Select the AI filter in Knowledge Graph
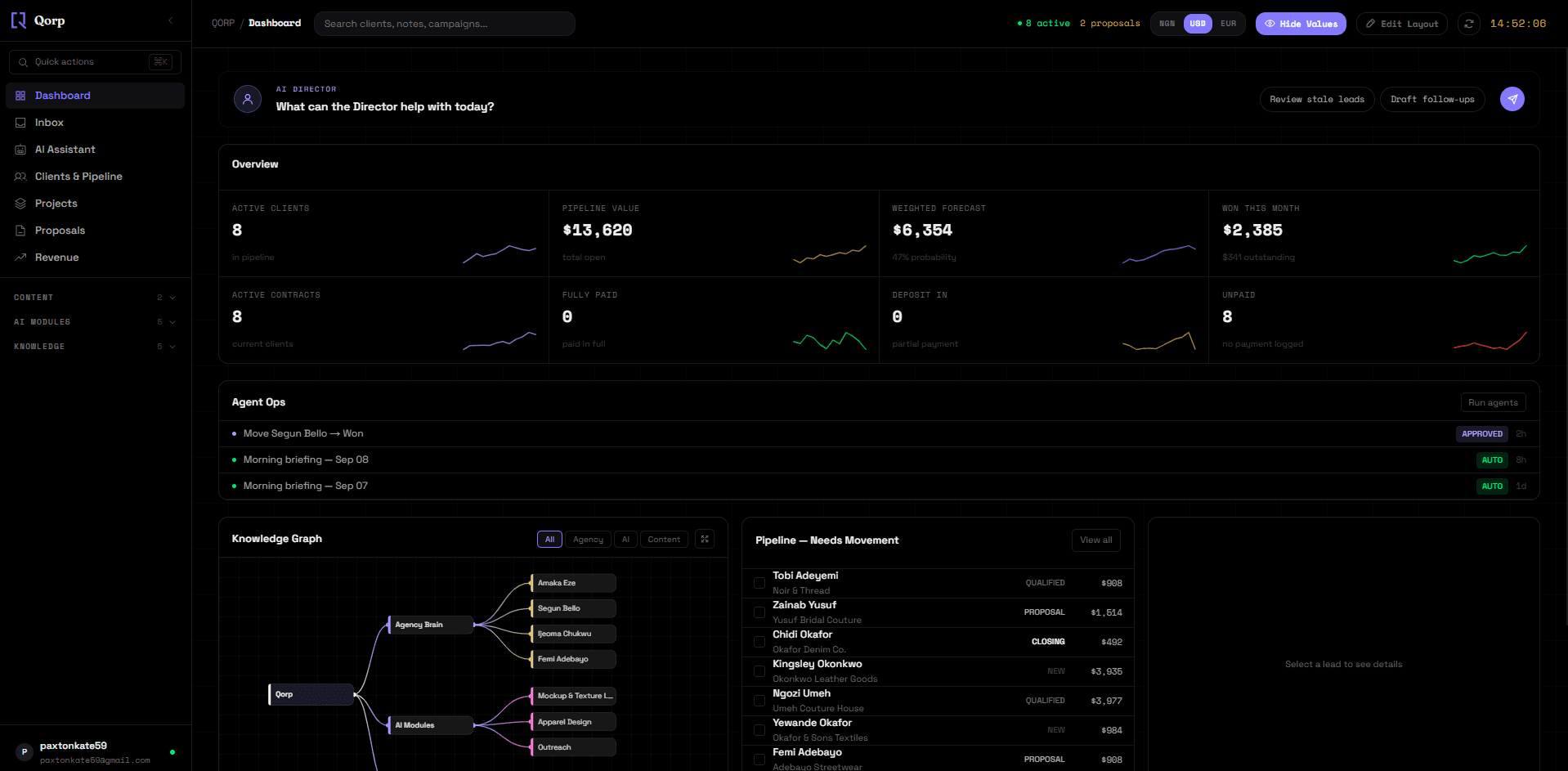The height and width of the screenshot is (771, 1568). pos(625,540)
